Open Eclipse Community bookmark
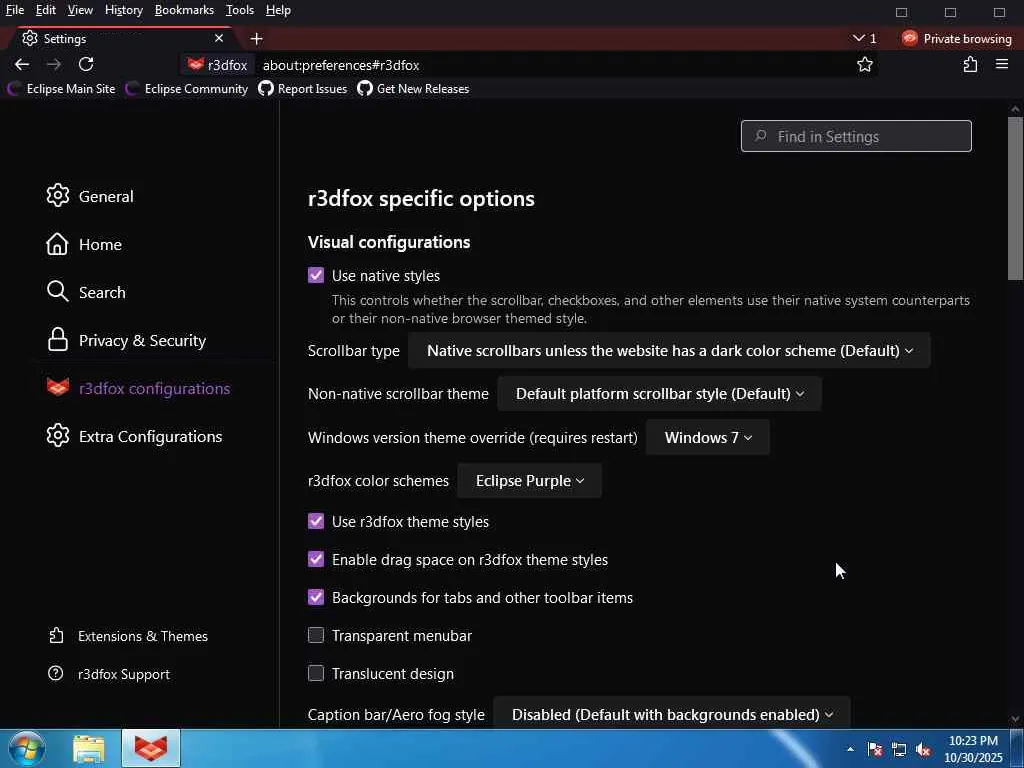 187,89
